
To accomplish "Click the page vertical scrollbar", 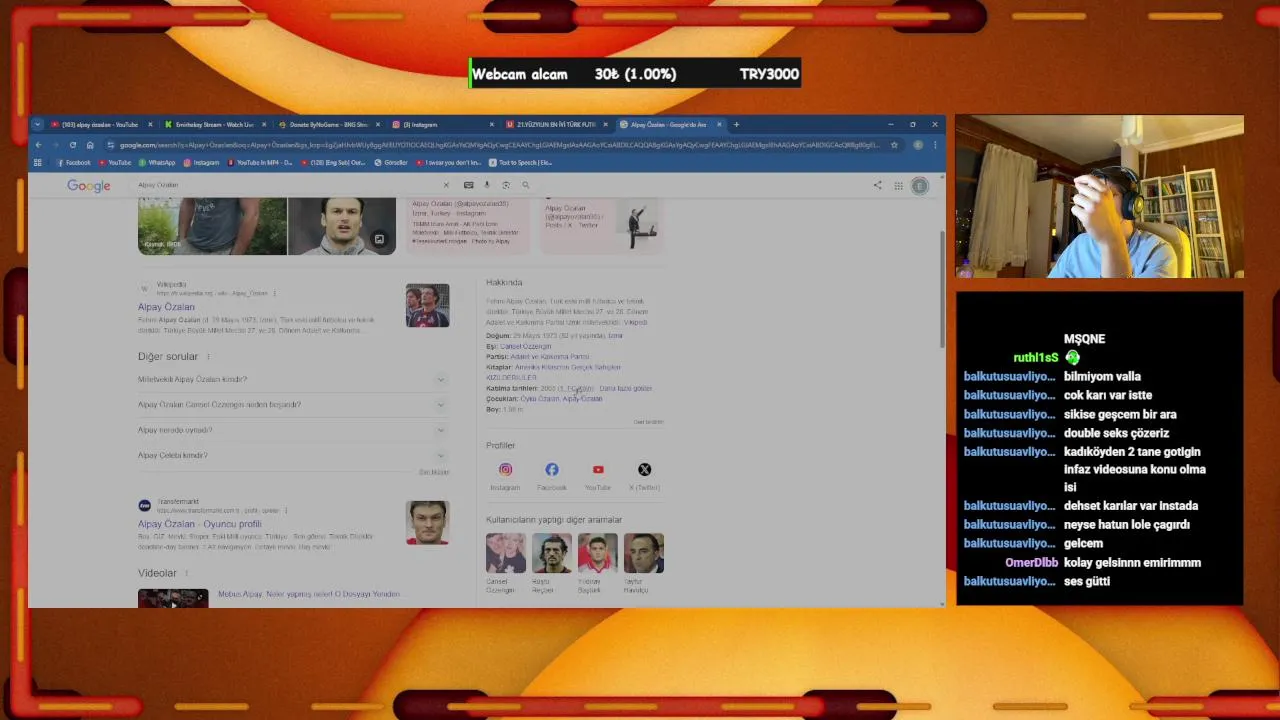I will [942, 290].
